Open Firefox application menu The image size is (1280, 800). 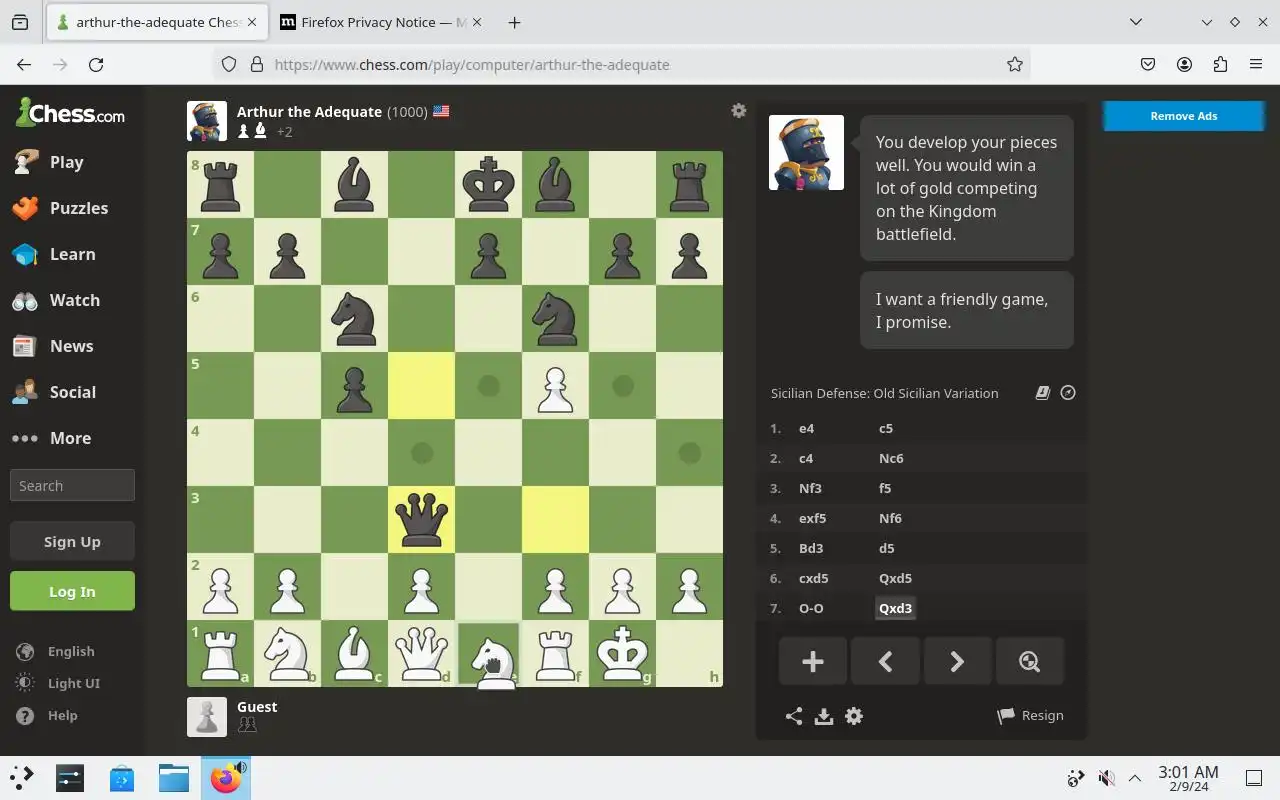coord(1256,64)
